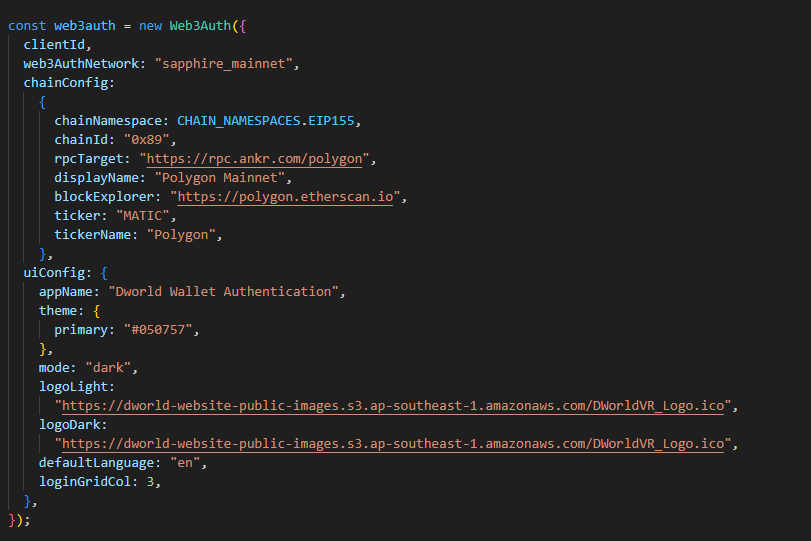Click the primary color value "#050757"
Viewport: 811px width, 541px height.
click(158, 329)
